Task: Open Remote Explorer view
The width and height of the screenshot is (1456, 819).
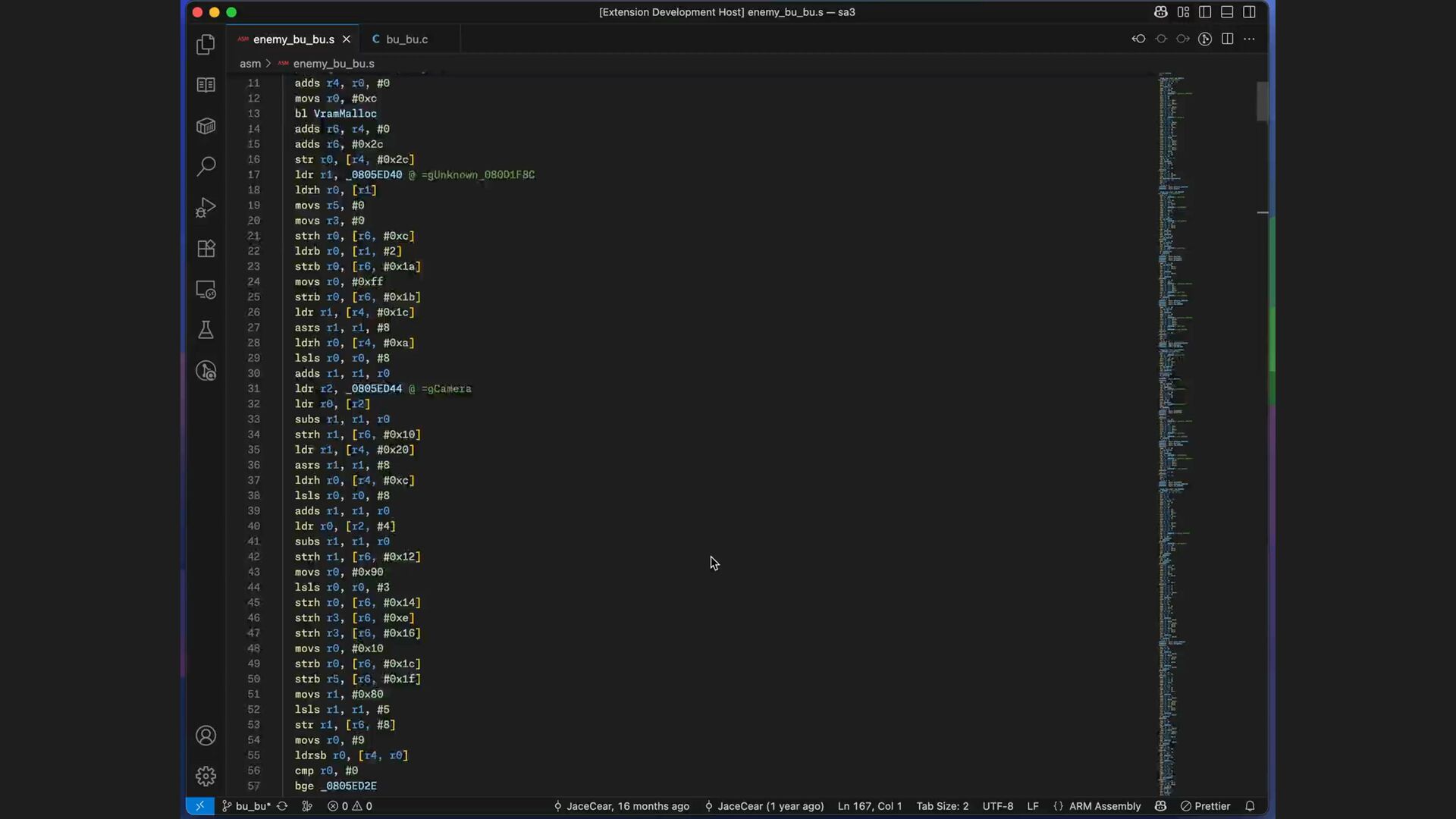Action: (x=206, y=289)
